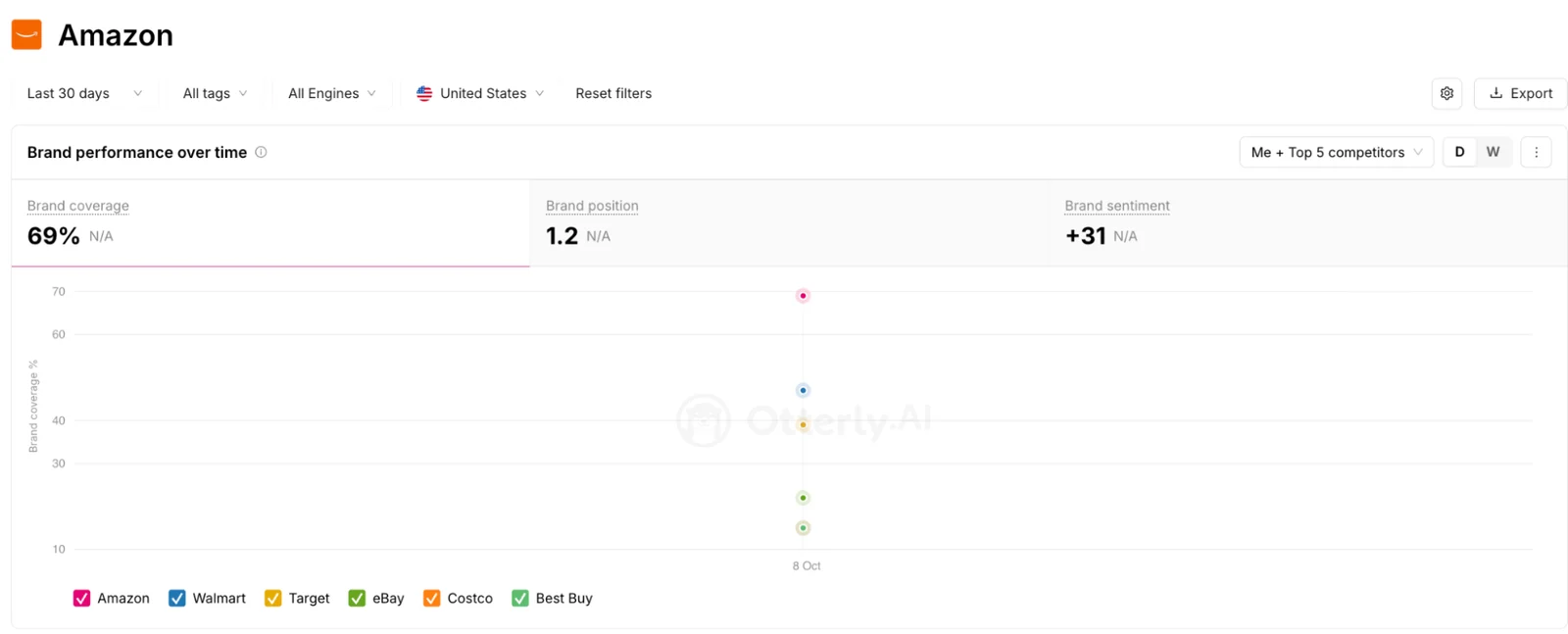Click the pink Amazon data point on chart

[x=803, y=296]
